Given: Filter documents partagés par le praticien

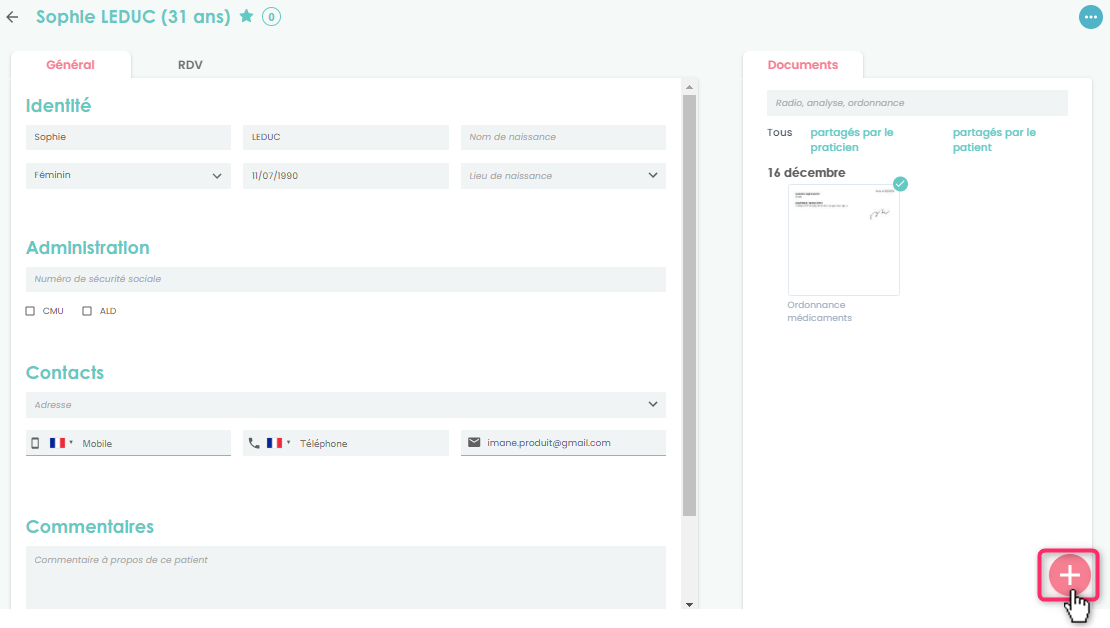Looking at the screenshot, I should 851,140.
